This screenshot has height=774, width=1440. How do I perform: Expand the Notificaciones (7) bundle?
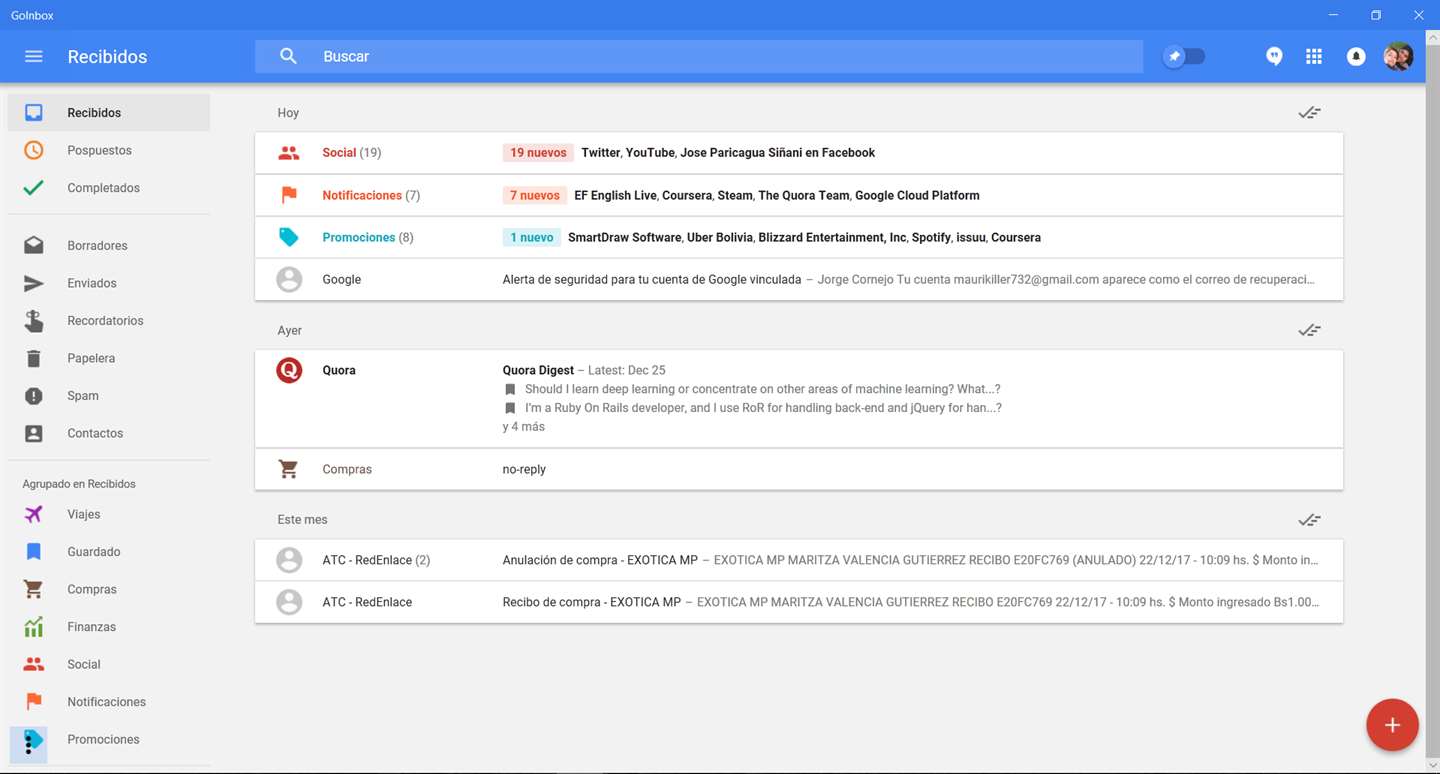(799, 195)
